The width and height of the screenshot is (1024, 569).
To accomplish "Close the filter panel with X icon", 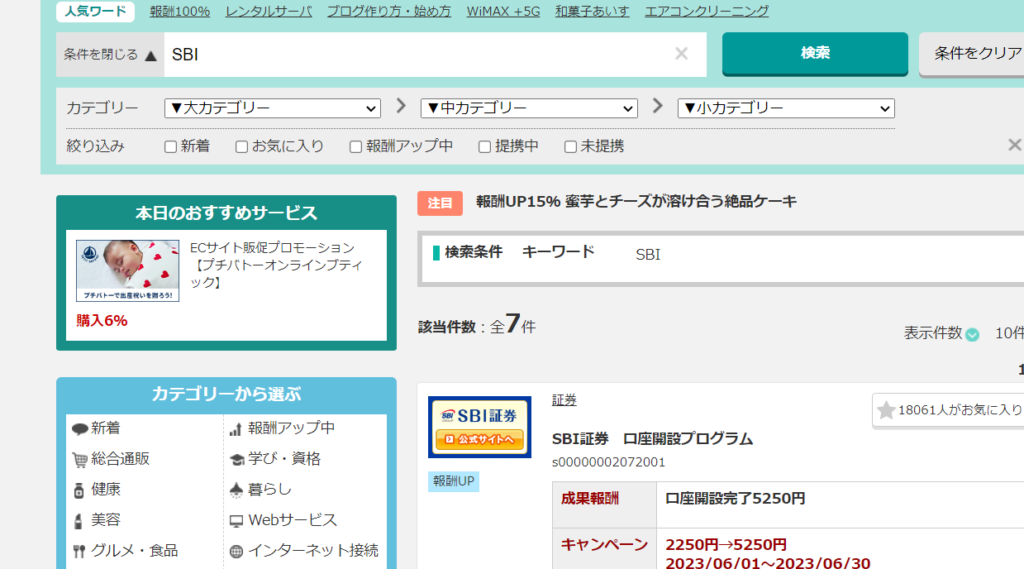I will tap(1014, 145).
